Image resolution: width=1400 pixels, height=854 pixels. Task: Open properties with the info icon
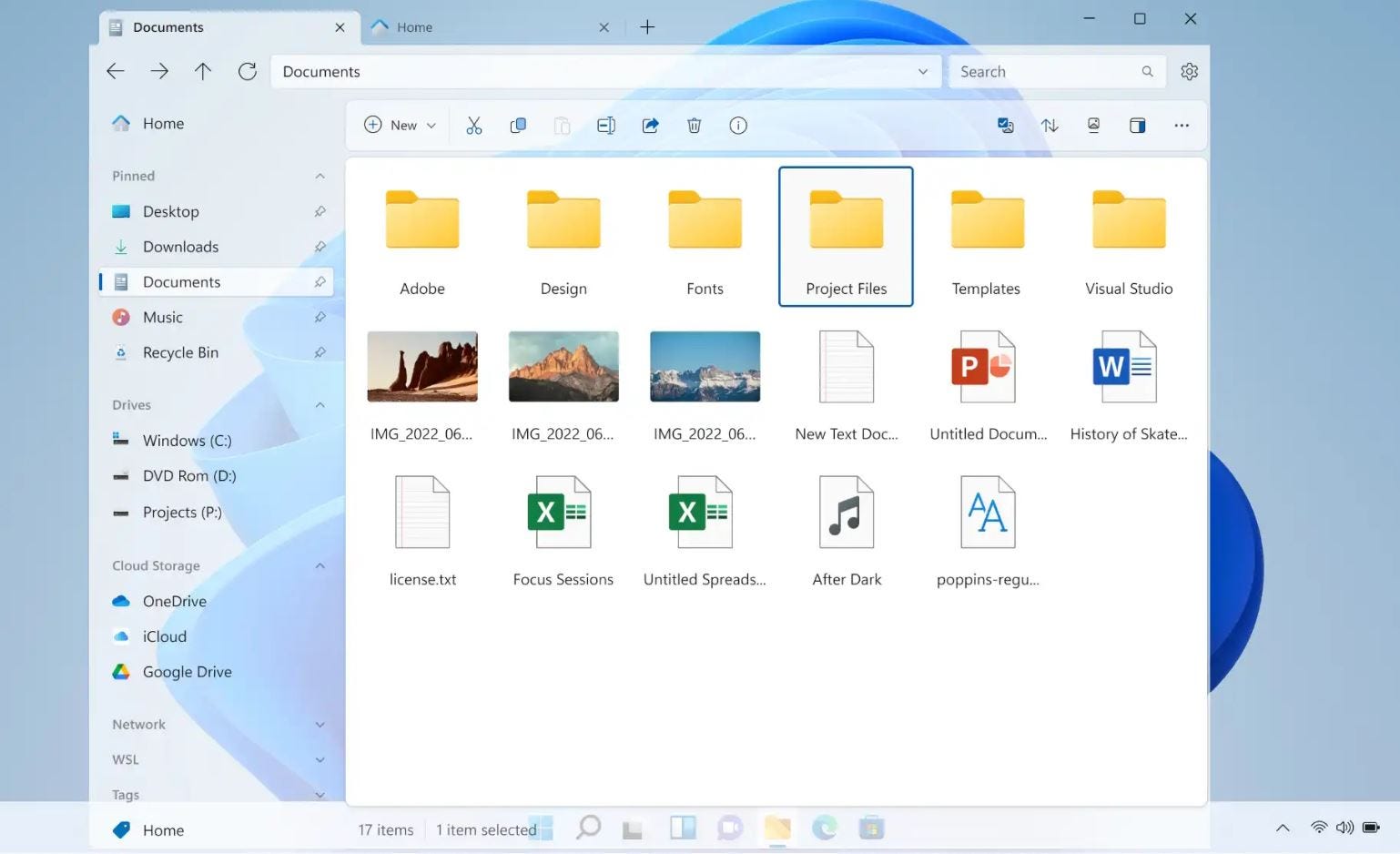click(738, 126)
